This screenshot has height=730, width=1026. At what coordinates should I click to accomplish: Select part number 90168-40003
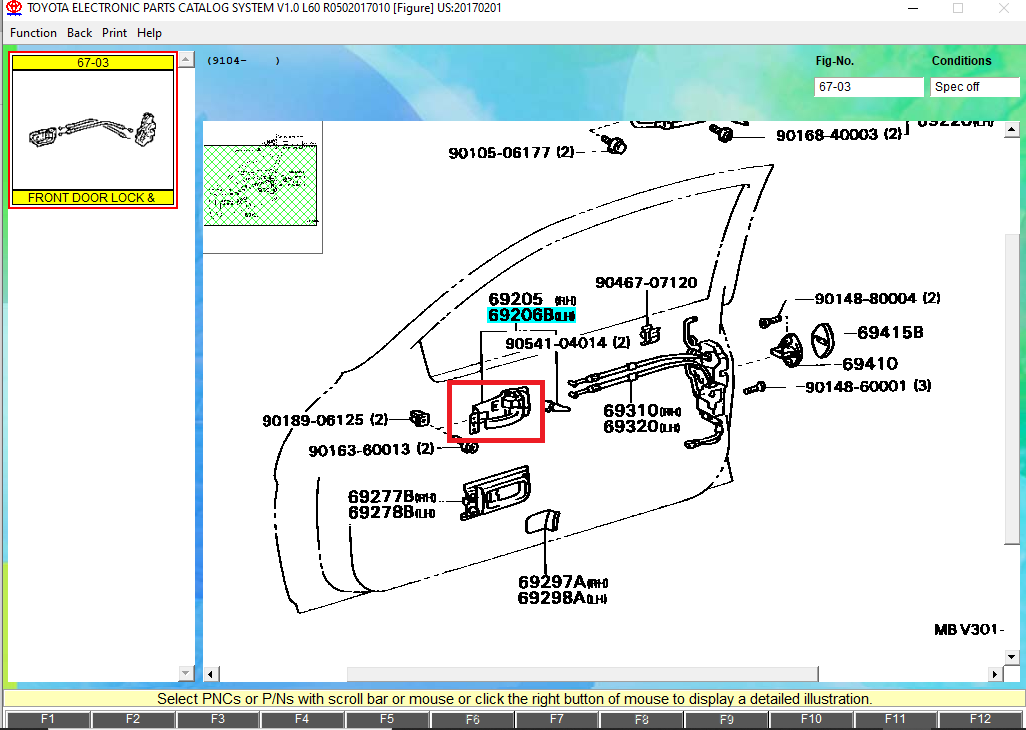(839, 135)
